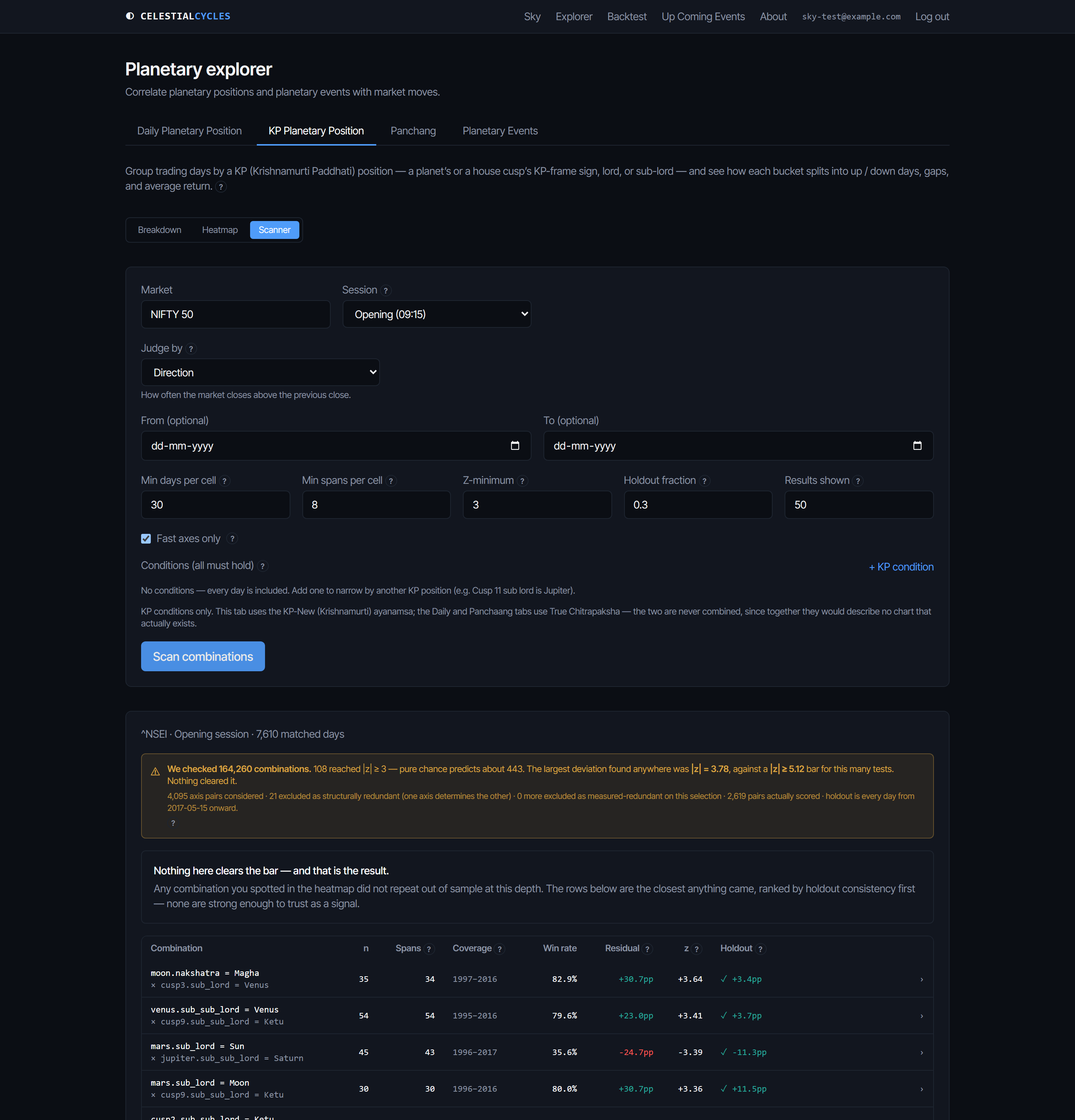Switch to Breakdown view

pos(159,230)
